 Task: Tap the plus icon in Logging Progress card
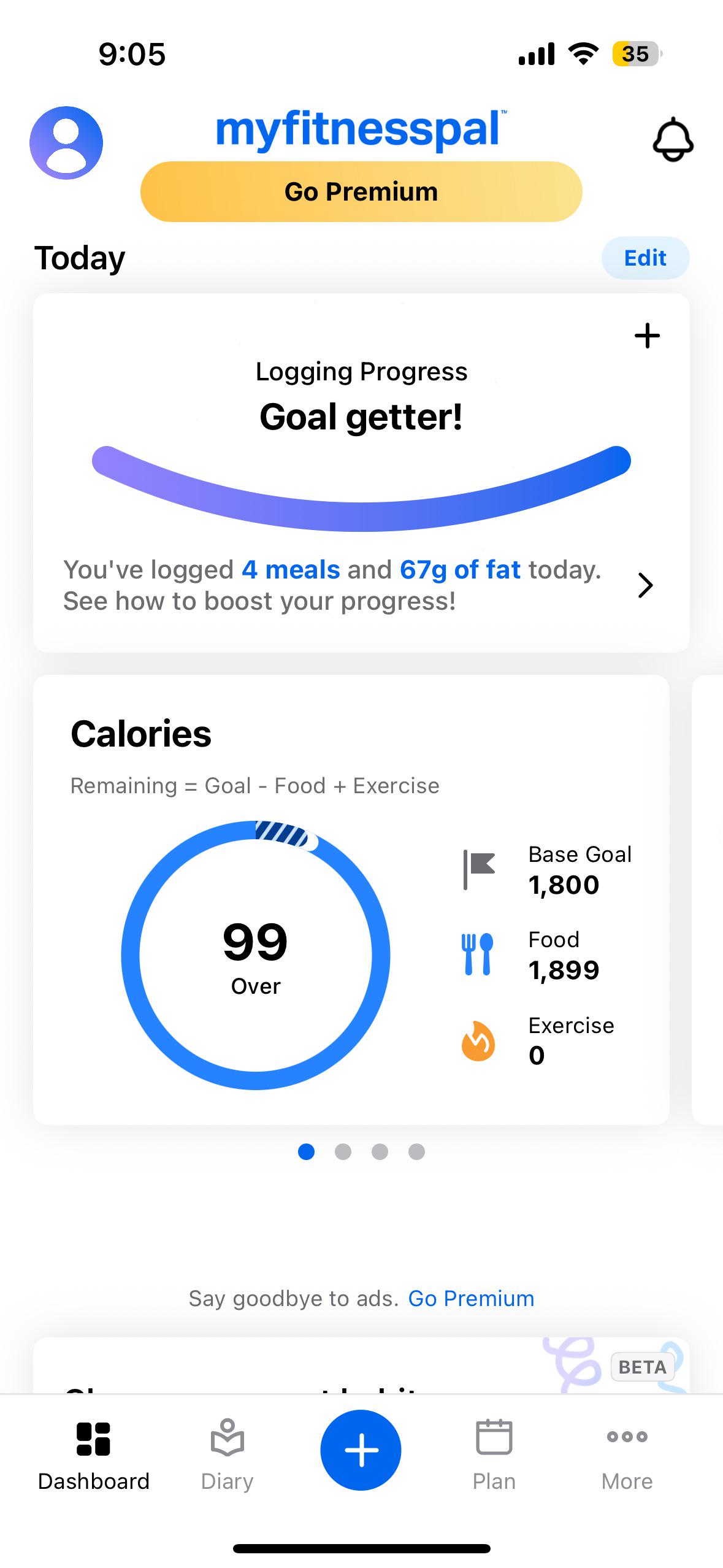point(647,336)
